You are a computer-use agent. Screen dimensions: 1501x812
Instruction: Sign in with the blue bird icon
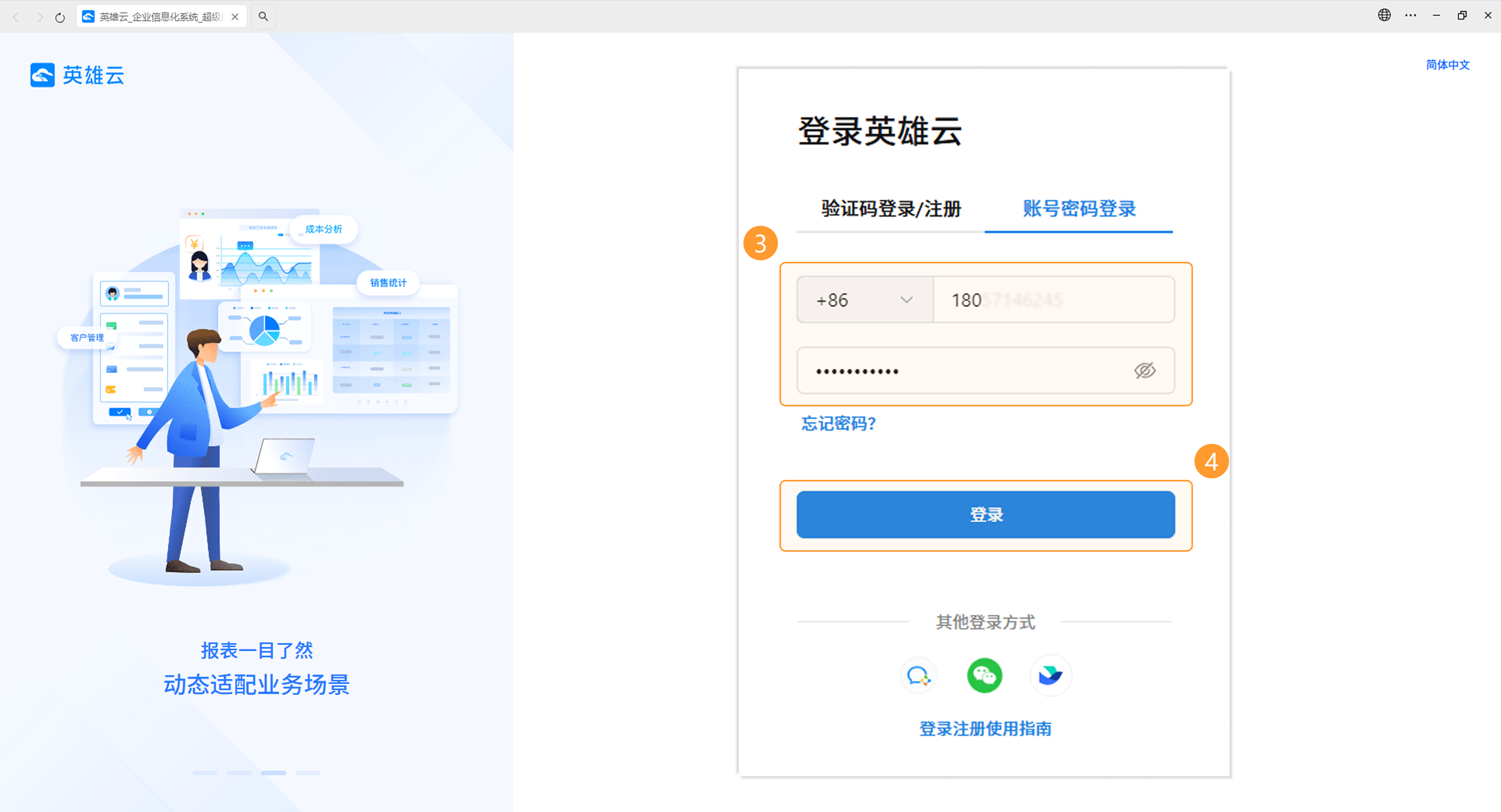(x=1051, y=676)
